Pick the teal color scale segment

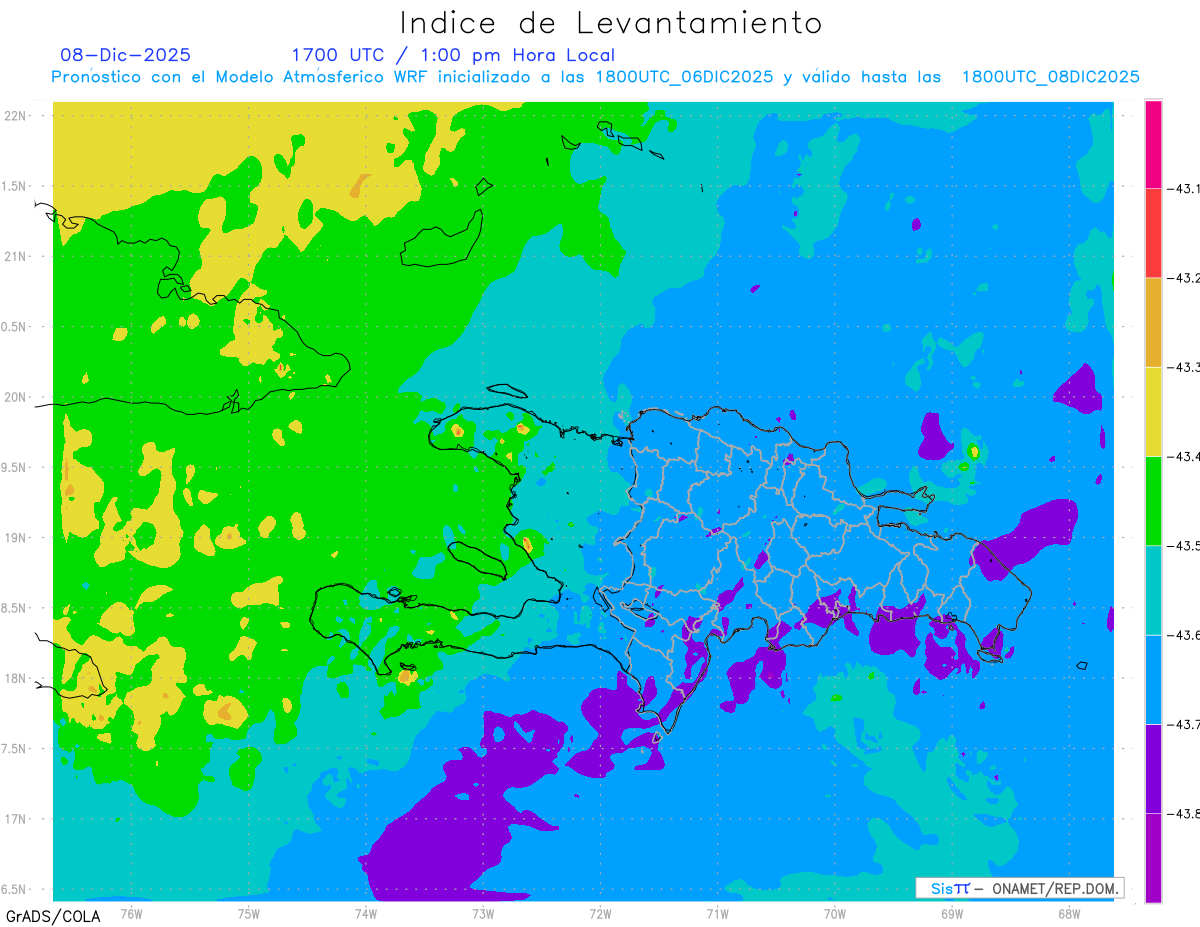(1153, 589)
